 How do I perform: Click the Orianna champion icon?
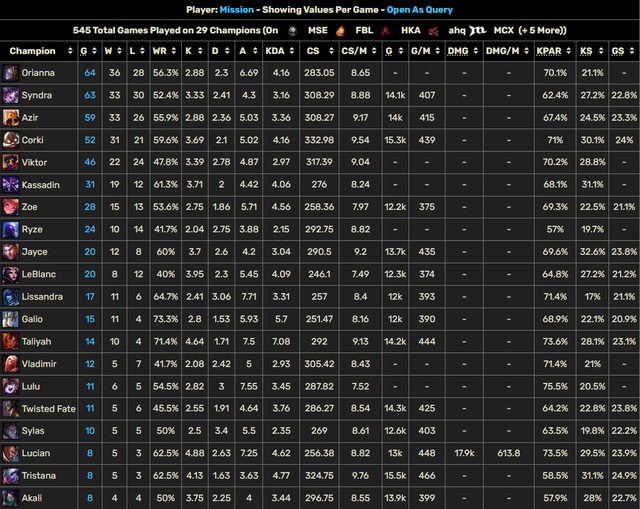tap(11, 73)
